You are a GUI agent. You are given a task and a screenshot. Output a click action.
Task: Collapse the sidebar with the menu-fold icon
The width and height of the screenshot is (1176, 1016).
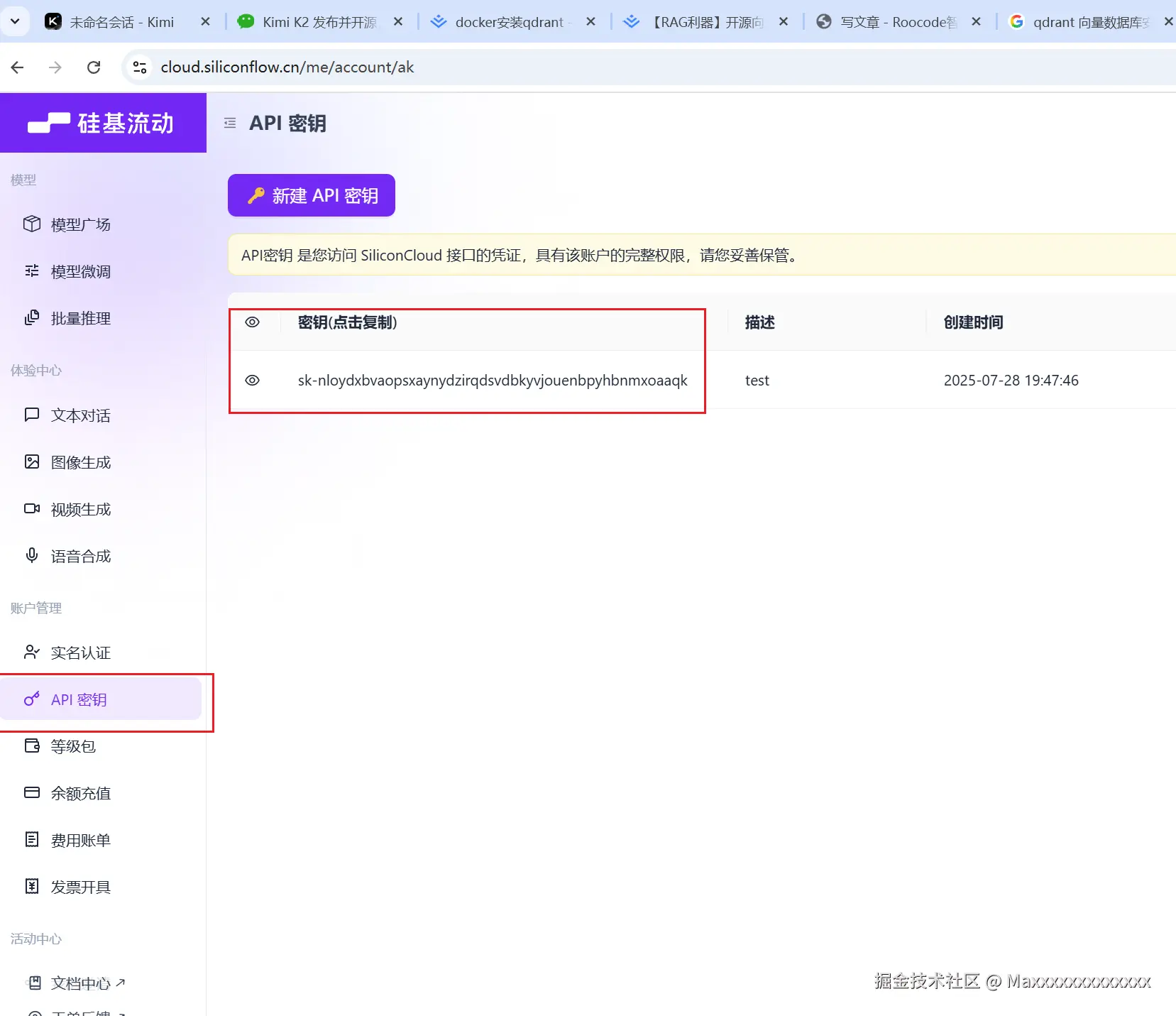click(230, 124)
